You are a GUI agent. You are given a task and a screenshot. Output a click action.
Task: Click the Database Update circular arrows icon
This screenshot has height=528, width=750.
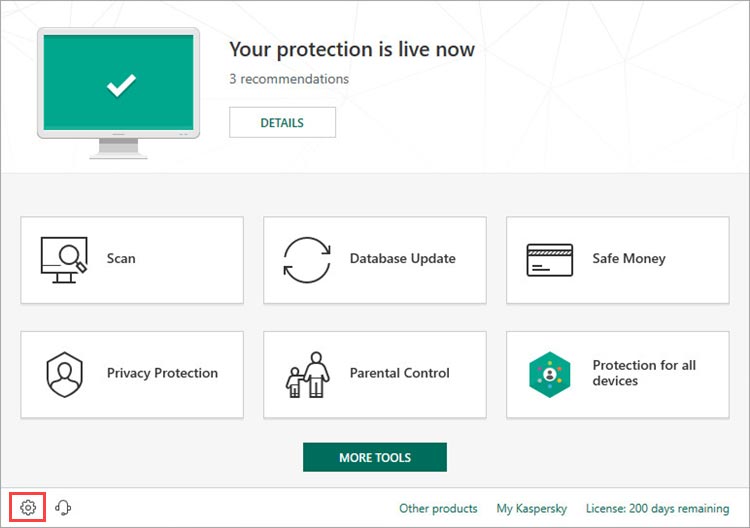pos(307,260)
